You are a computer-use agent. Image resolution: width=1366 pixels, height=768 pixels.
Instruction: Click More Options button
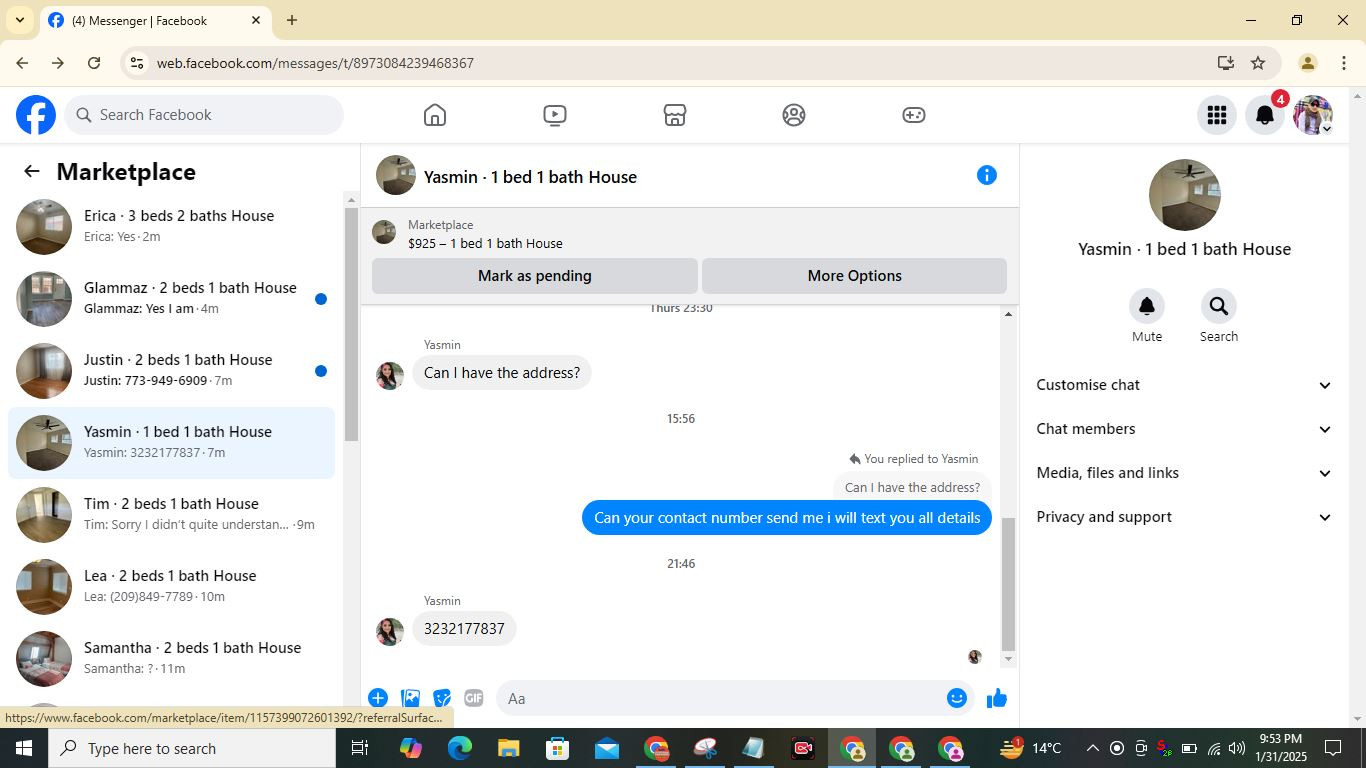point(855,276)
